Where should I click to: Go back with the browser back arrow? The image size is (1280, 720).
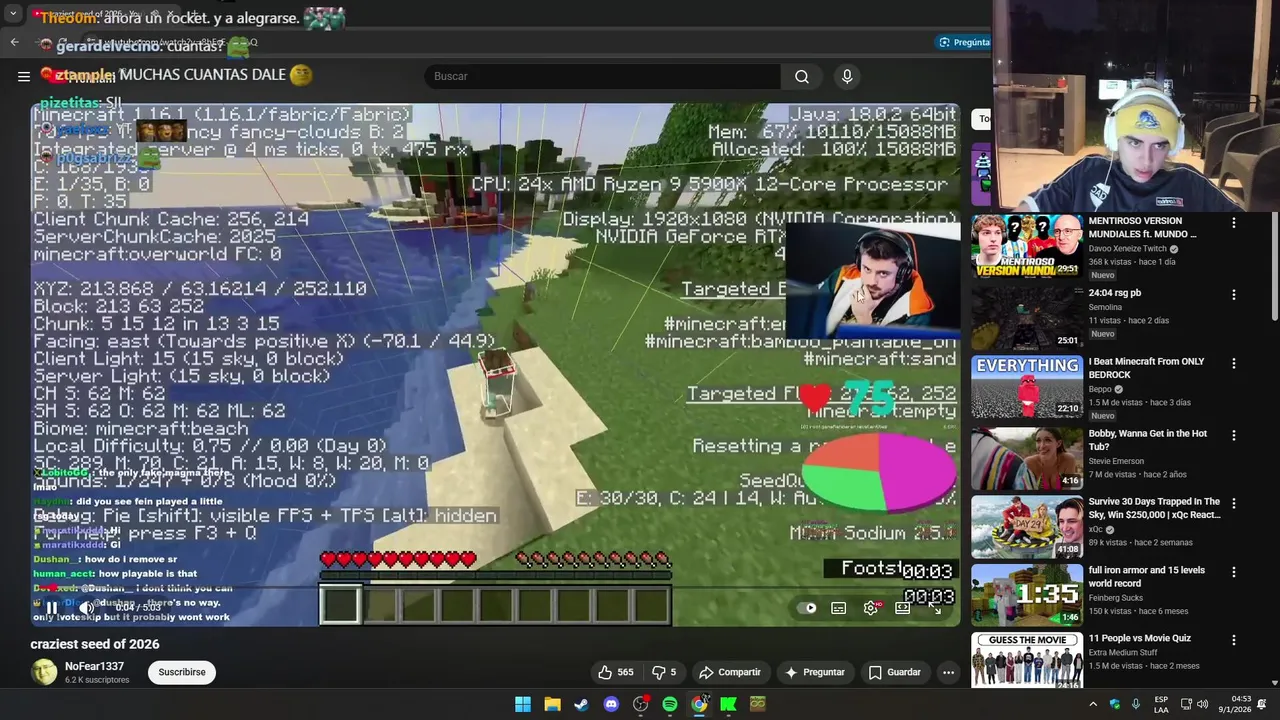(14, 42)
